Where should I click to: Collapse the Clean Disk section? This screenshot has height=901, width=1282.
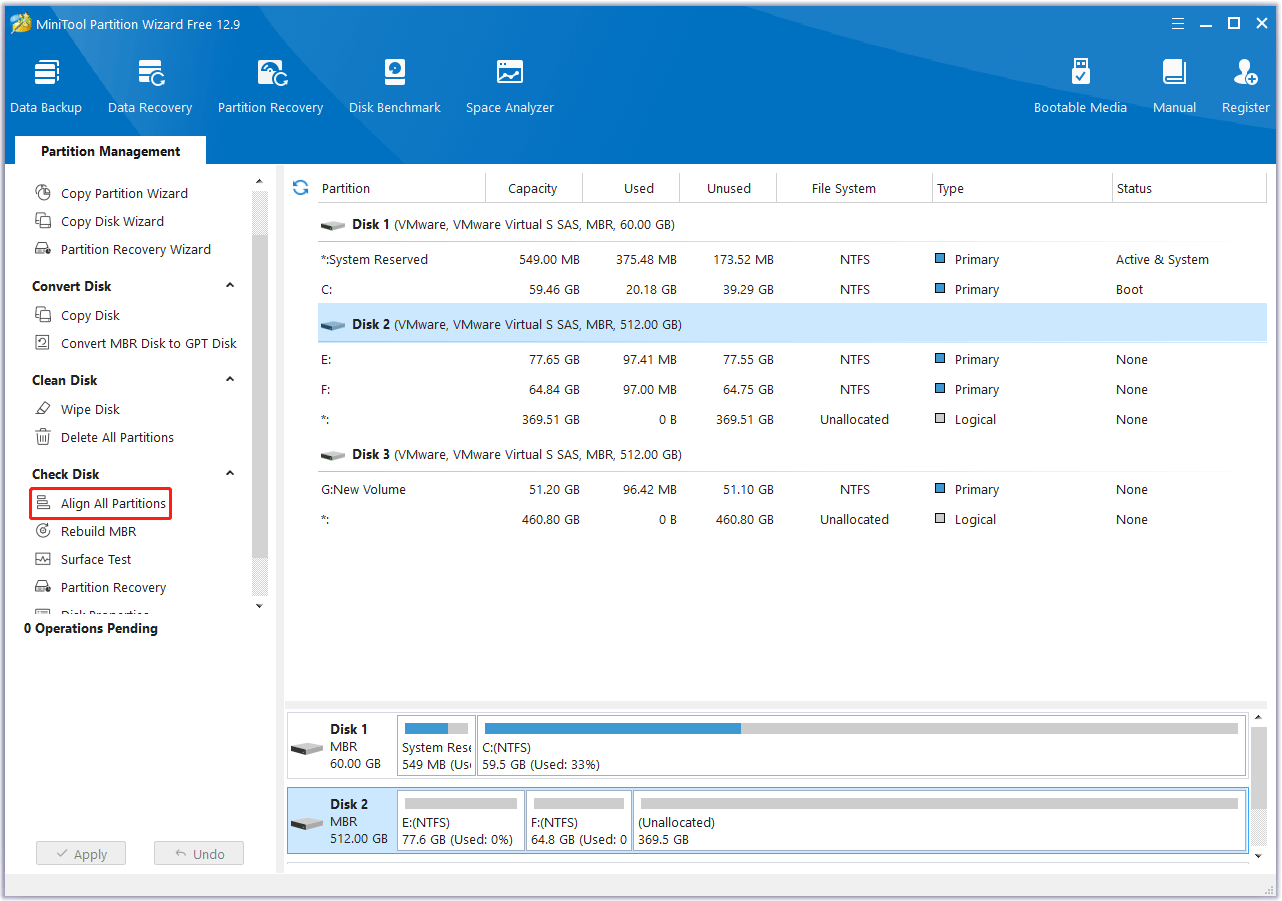point(230,380)
